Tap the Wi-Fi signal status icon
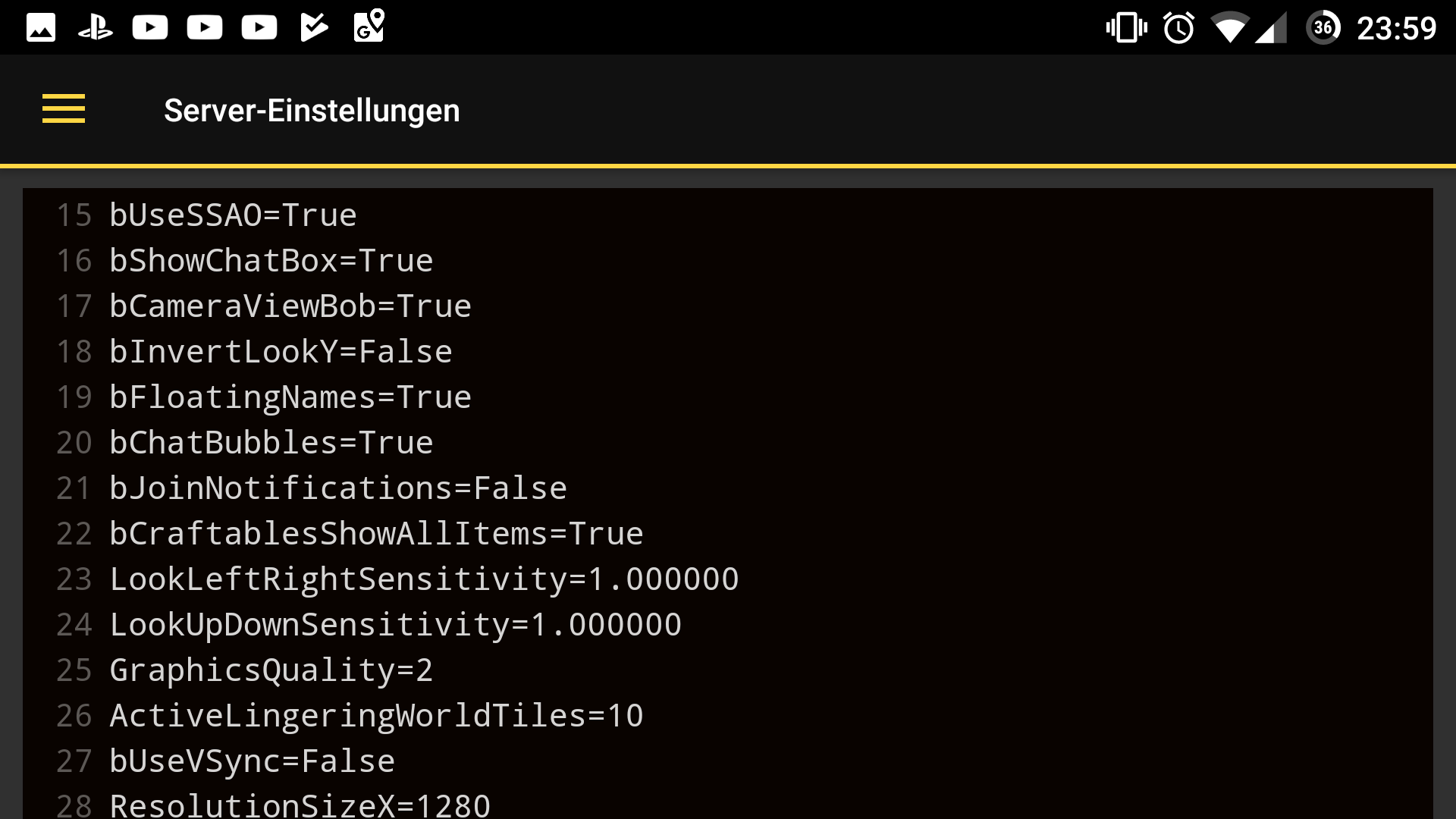The height and width of the screenshot is (819, 1456). (1229, 29)
